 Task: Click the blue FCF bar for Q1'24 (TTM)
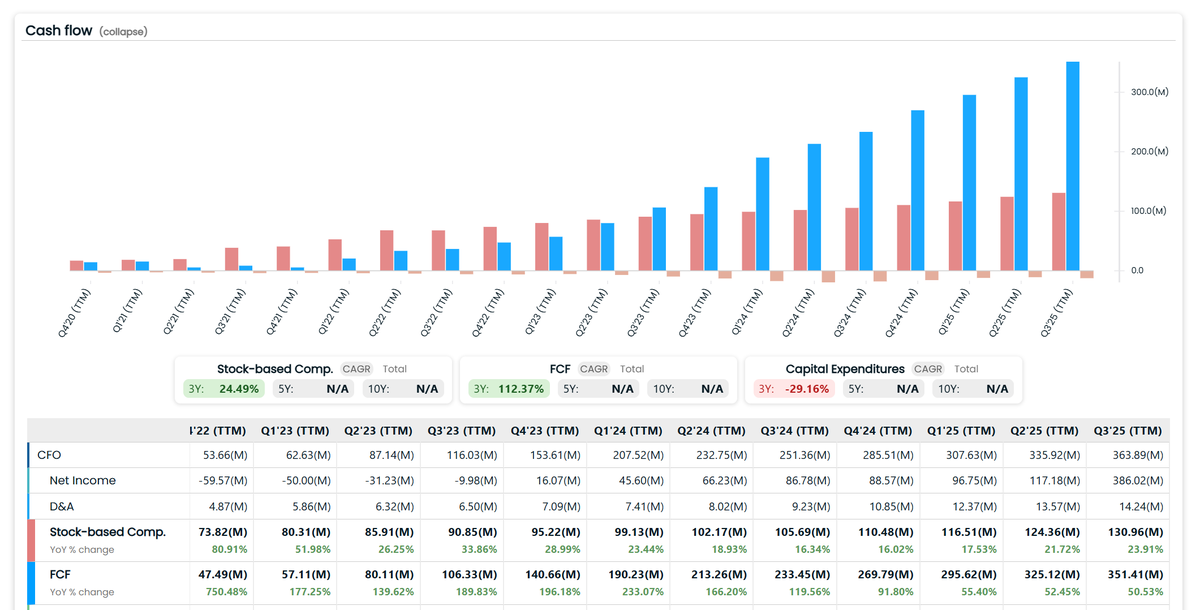click(762, 214)
